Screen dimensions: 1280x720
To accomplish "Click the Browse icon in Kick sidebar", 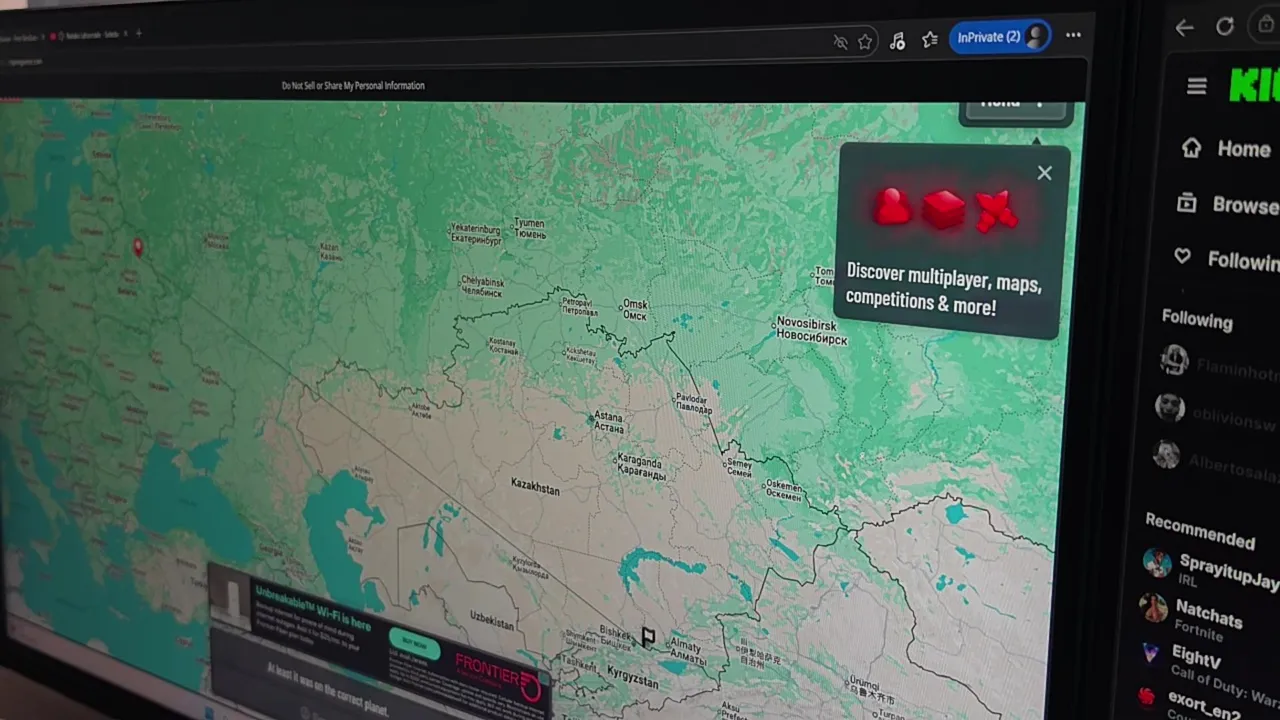I will [1187, 203].
